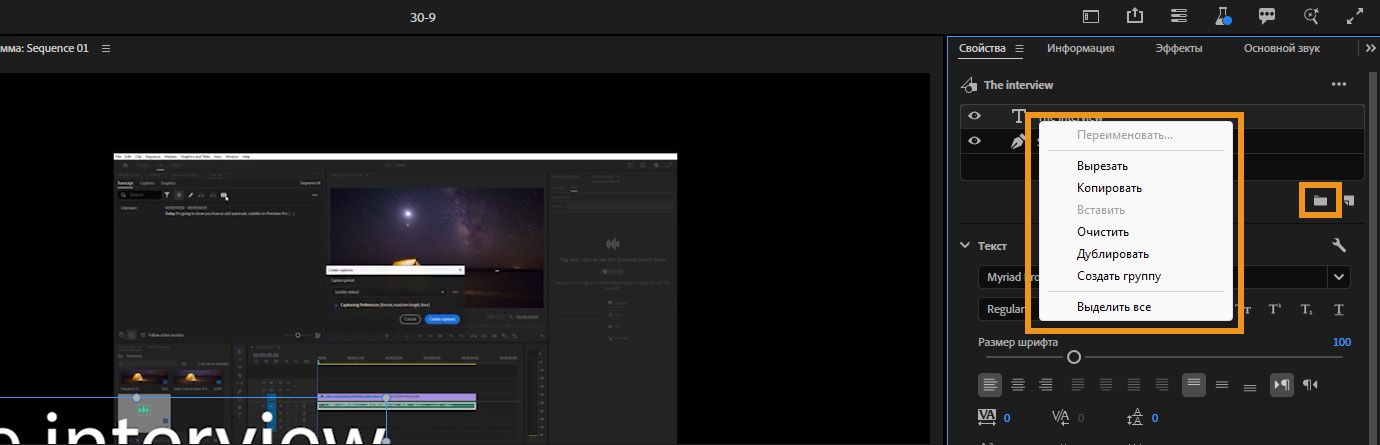
Task: Toggle visibility of the text layer eye
Action: (x=975, y=117)
